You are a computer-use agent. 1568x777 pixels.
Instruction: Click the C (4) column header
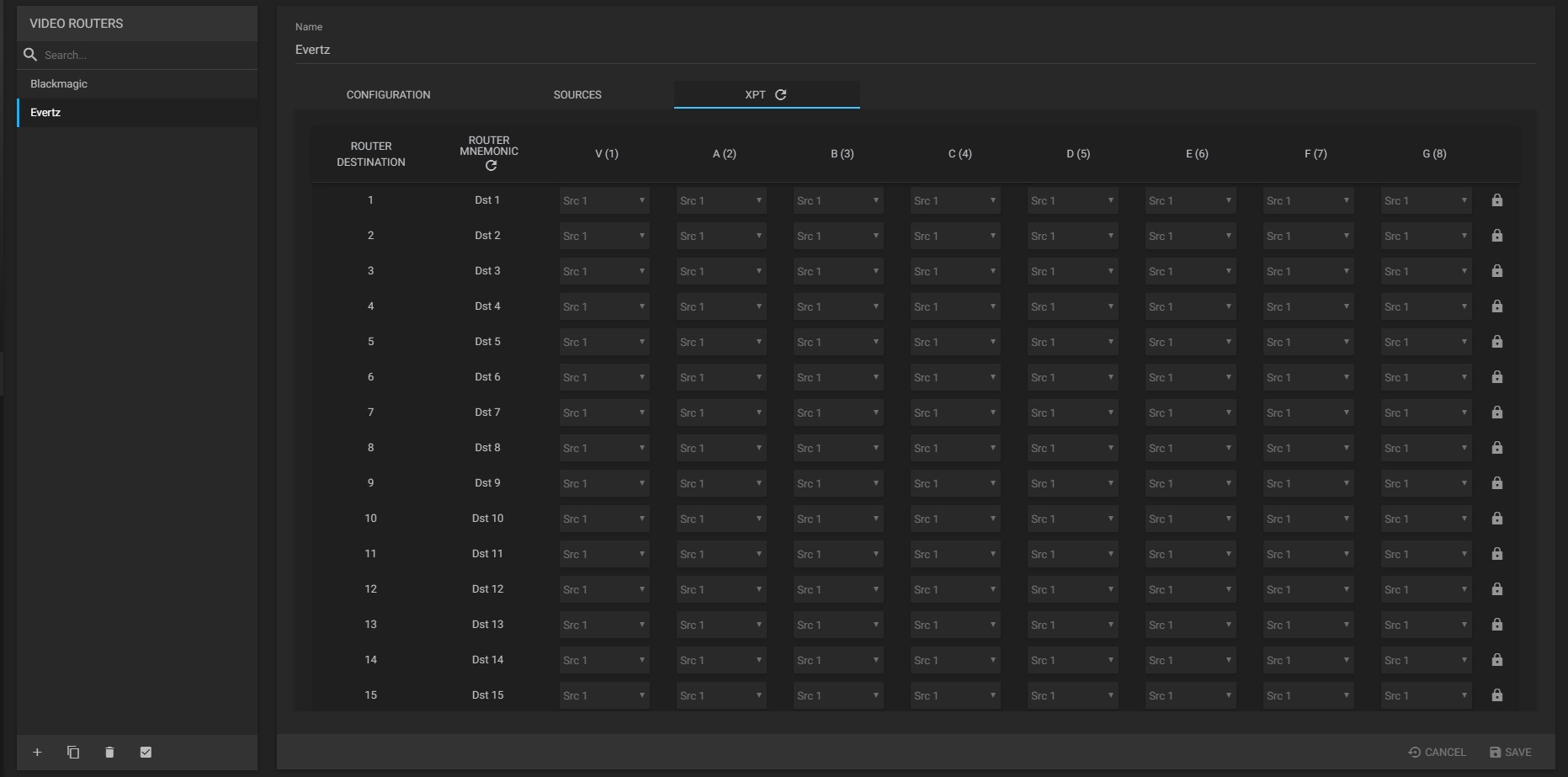click(x=959, y=154)
